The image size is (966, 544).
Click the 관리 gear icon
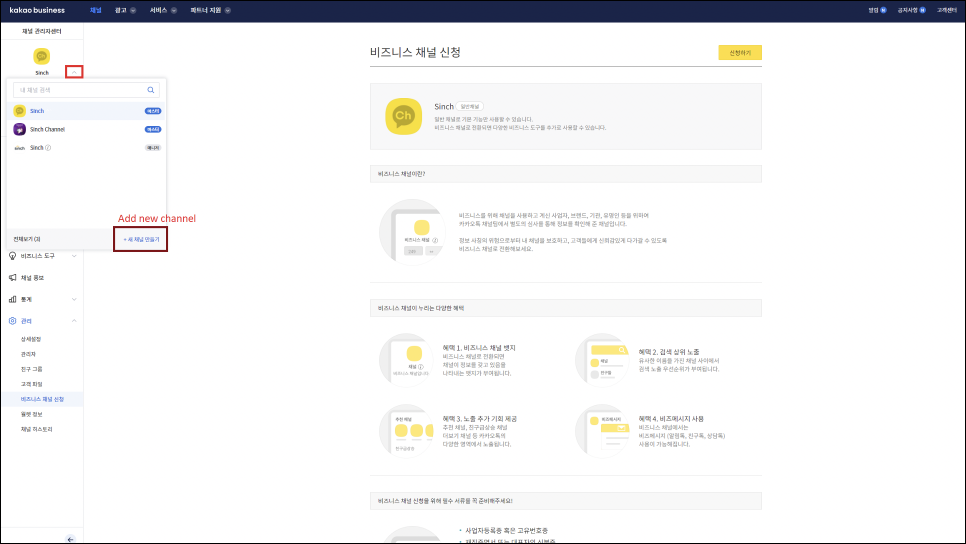(12, 321)
